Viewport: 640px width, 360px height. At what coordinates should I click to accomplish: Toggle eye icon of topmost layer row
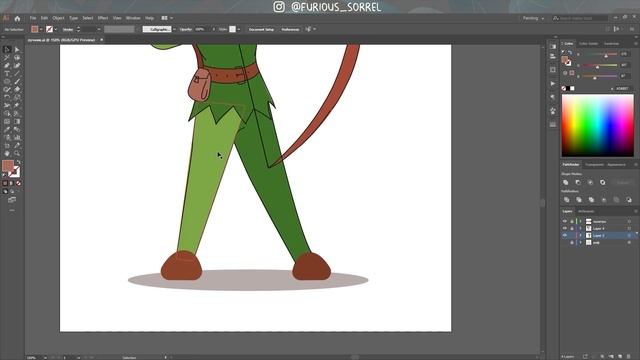pyautogui.click(x=565, y=222)
